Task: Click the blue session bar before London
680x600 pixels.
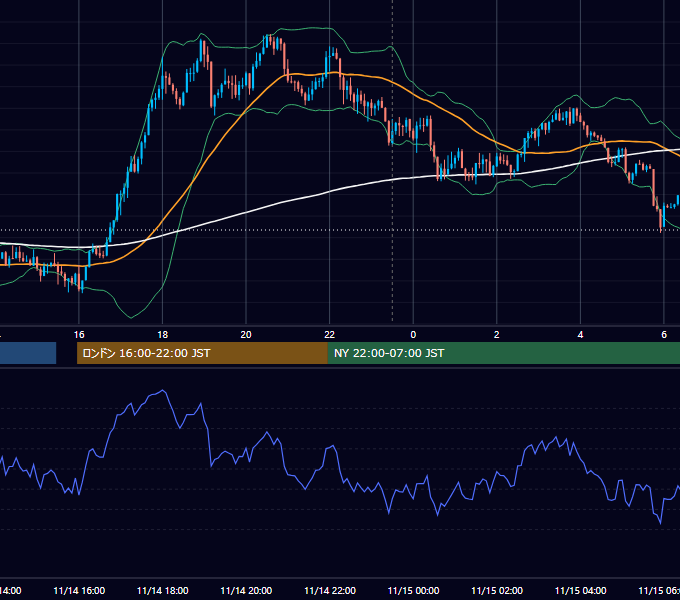Action: [x=28, y=353]
